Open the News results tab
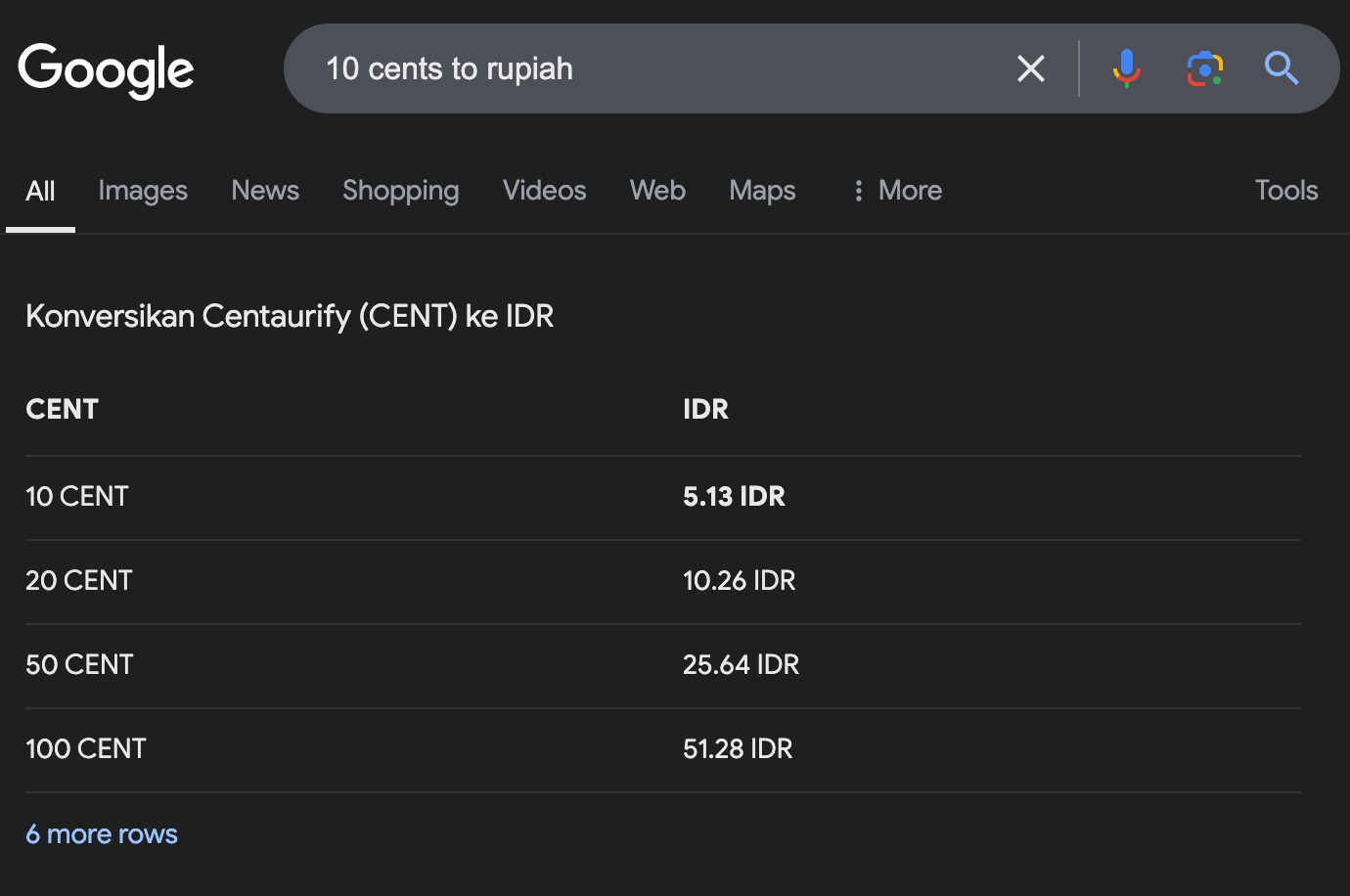This screenshot has width=1350, height=896. pos(265,191)
